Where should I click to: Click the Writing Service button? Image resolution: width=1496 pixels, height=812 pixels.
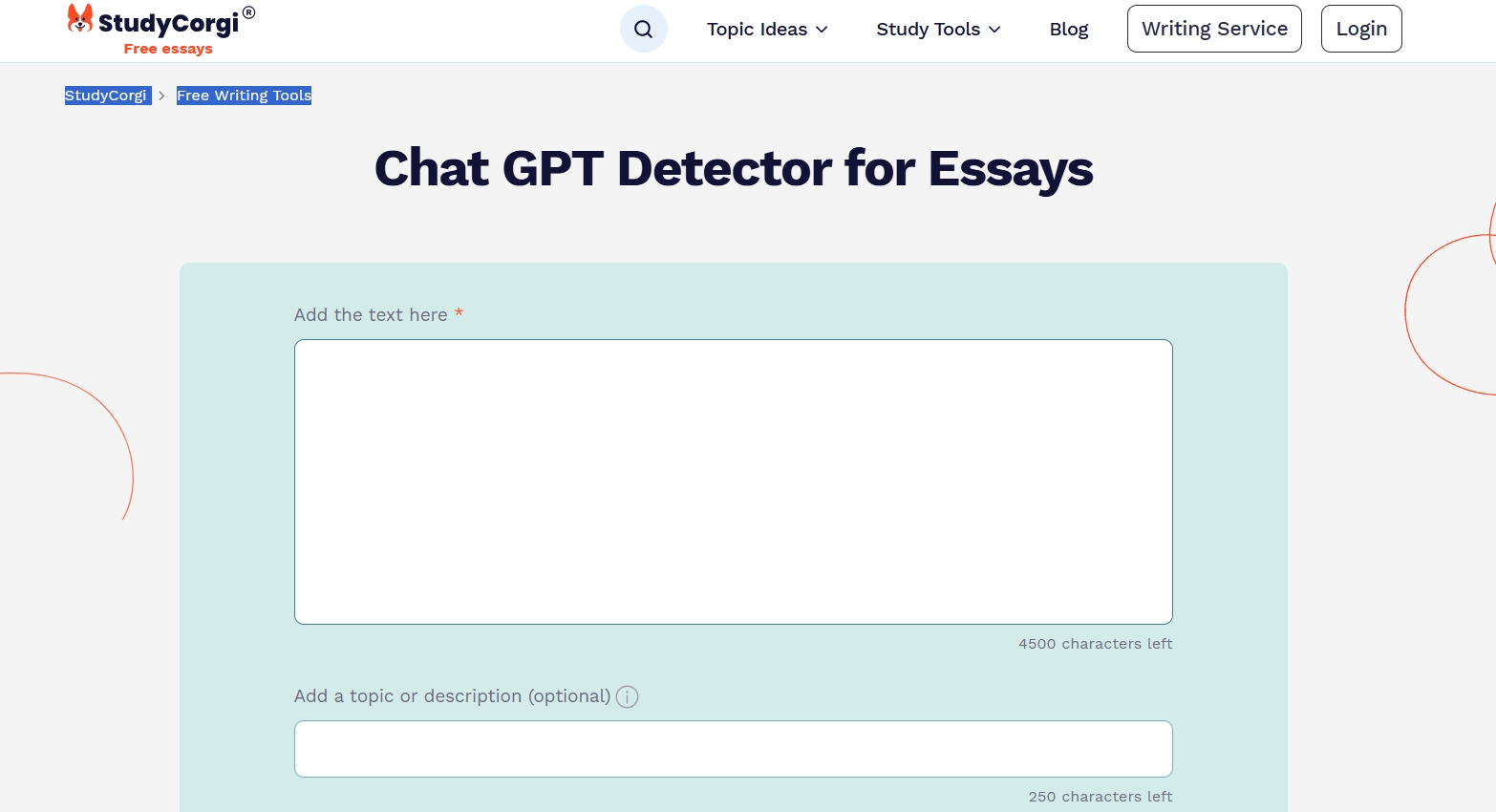[x=1214, y=29]
